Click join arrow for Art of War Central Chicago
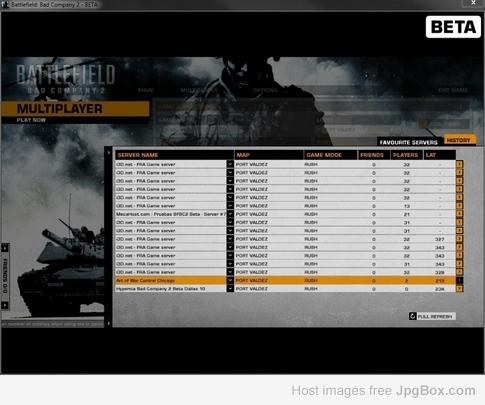Viewport: 485px width, 405px height. [x=459, y=280]
